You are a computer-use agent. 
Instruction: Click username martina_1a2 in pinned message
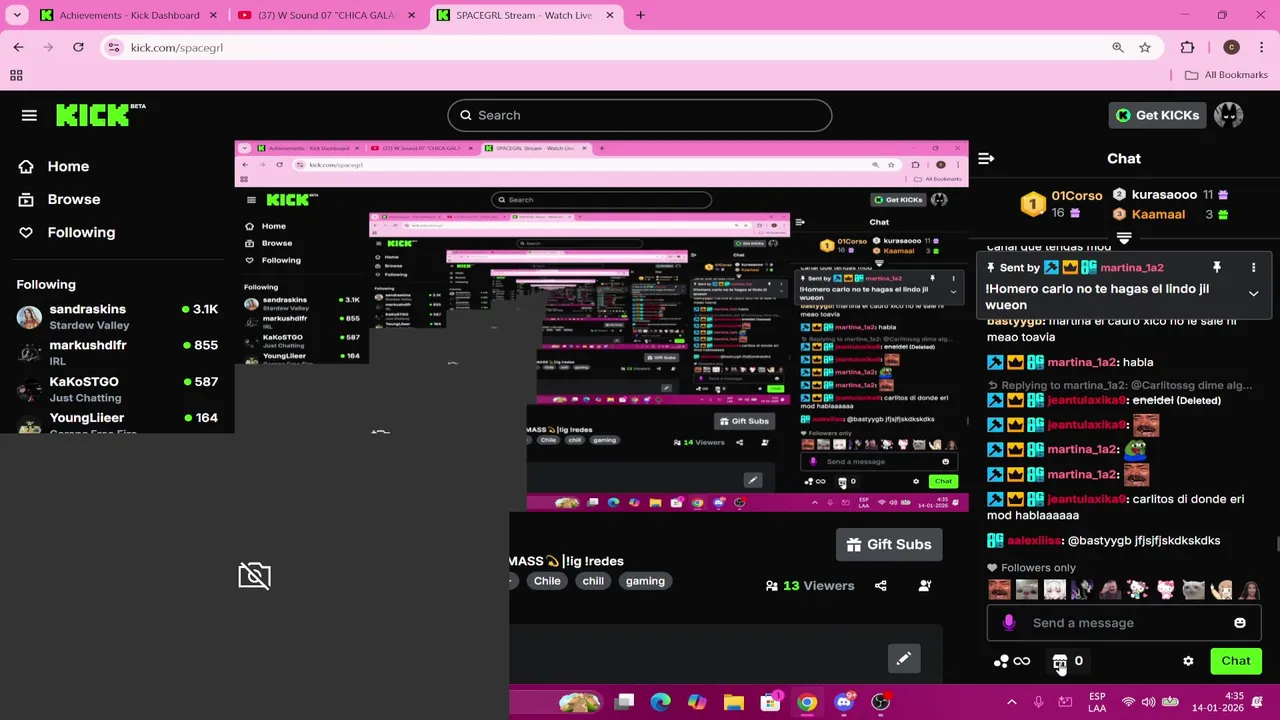point(1132,268)
